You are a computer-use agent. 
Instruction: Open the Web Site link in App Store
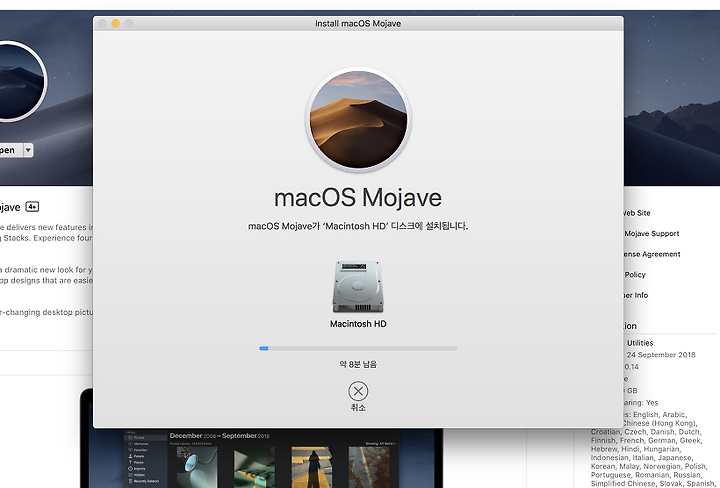[636, 213]
